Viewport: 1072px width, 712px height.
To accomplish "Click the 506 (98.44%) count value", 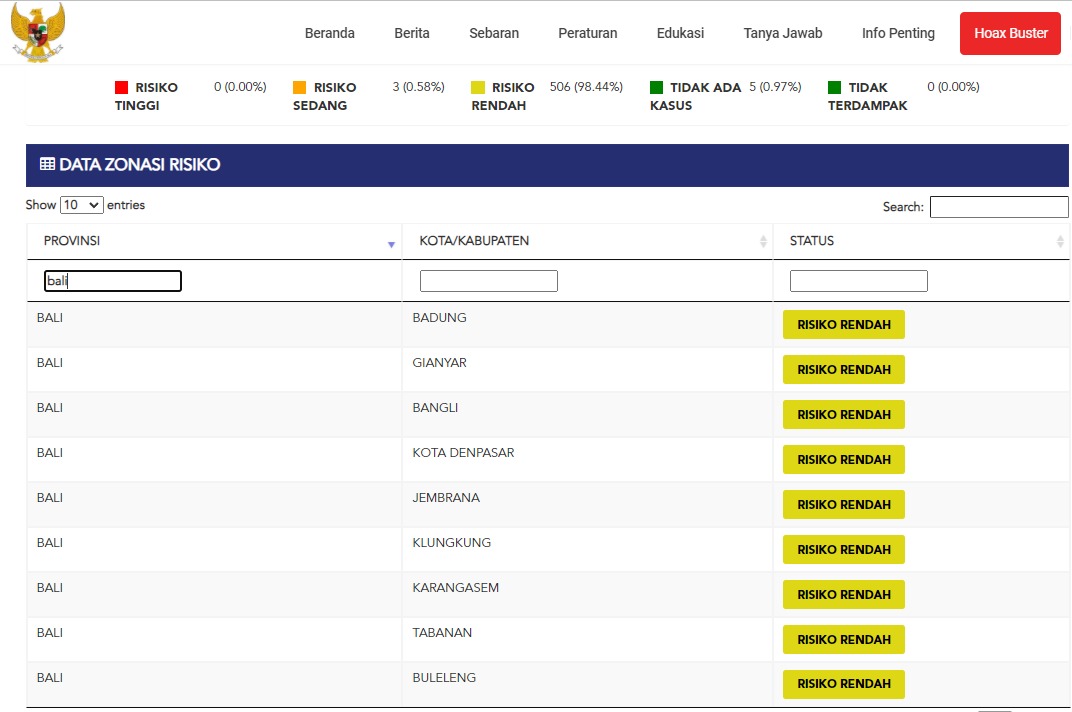I will click(x=586, y=87).
